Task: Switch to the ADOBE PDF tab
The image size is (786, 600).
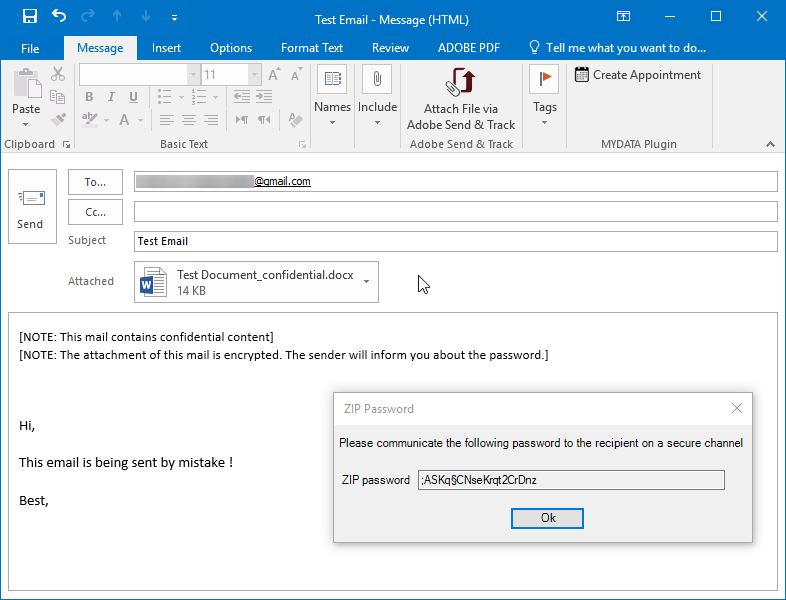Action: tap(469, 48)
